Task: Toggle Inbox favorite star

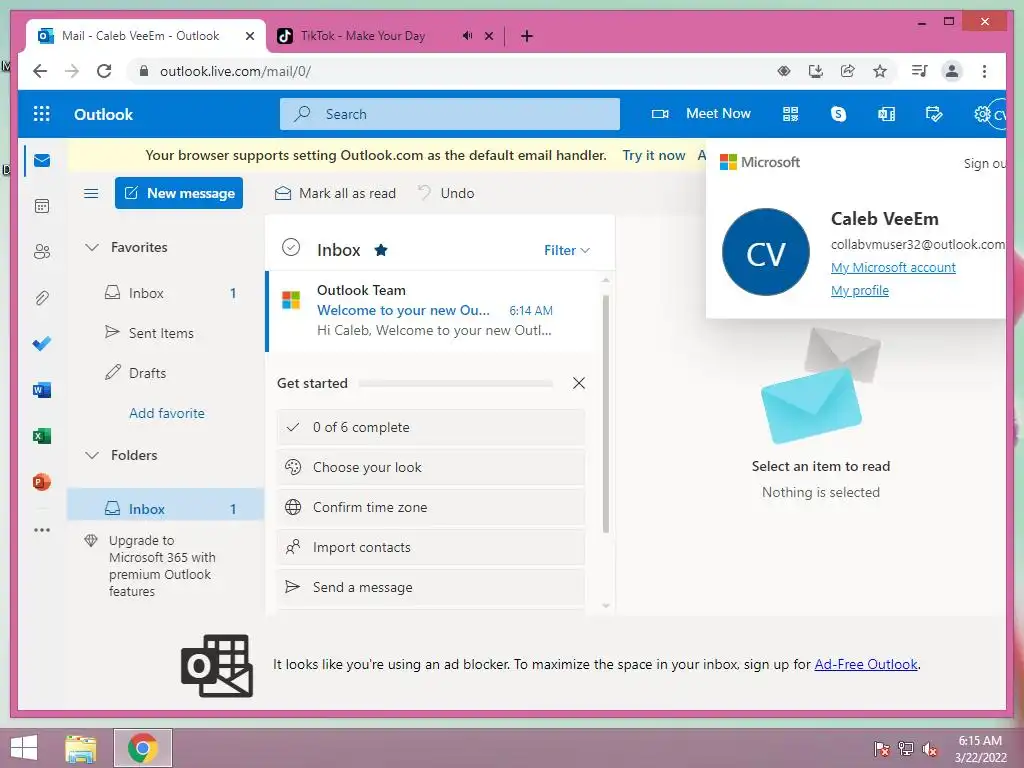Action: point(381,249)
